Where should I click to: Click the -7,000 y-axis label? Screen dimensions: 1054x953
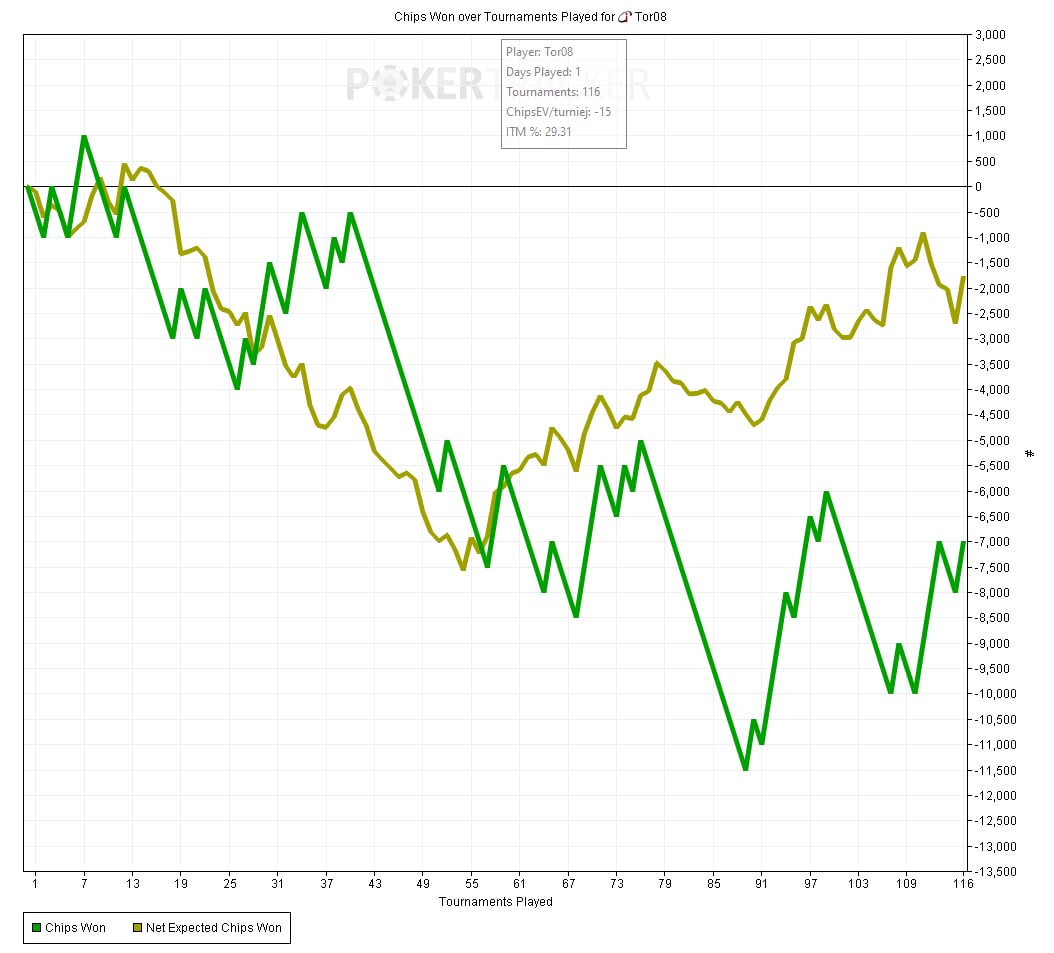pyautogui.click(x=993, y=542)
